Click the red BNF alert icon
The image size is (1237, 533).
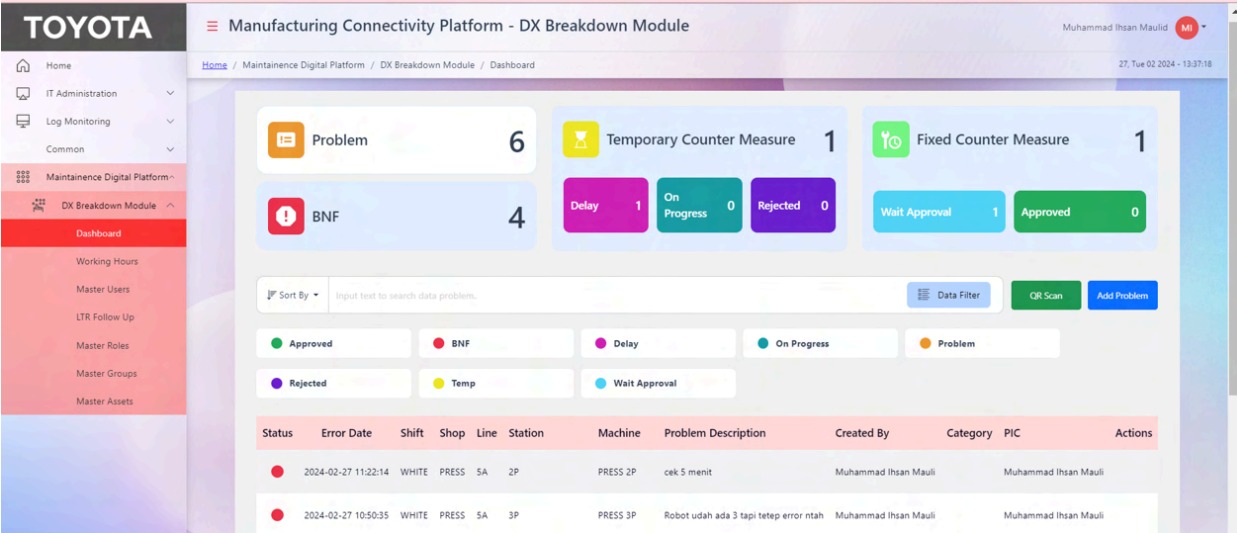(285, 216)
